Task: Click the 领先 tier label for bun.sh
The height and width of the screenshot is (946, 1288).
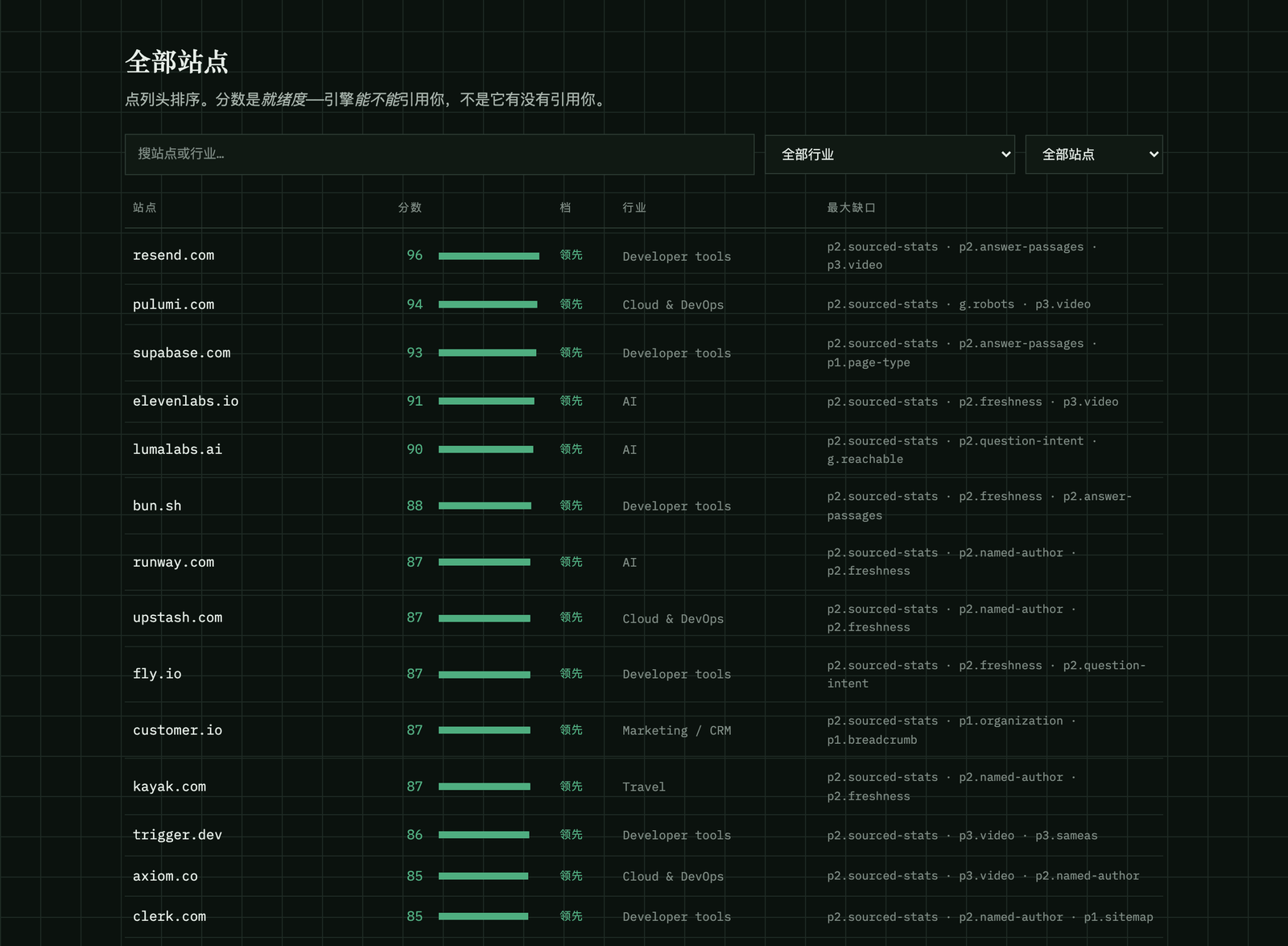Action: tap(571, 506)
